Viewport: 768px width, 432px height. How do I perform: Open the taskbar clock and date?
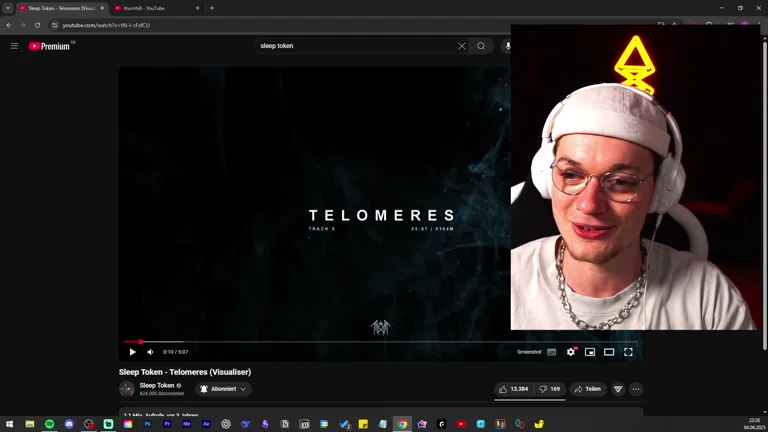coord(754,424)
